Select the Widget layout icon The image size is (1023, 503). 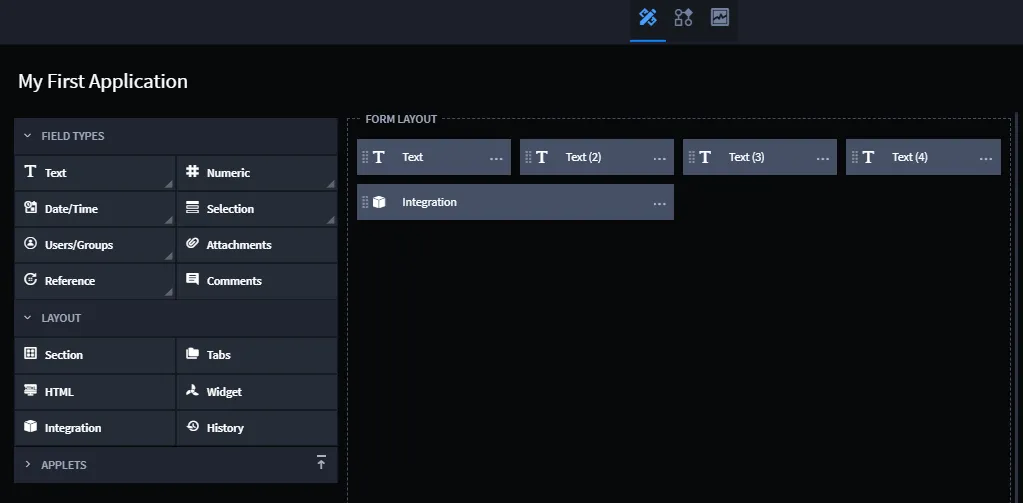tap(192, 390)
